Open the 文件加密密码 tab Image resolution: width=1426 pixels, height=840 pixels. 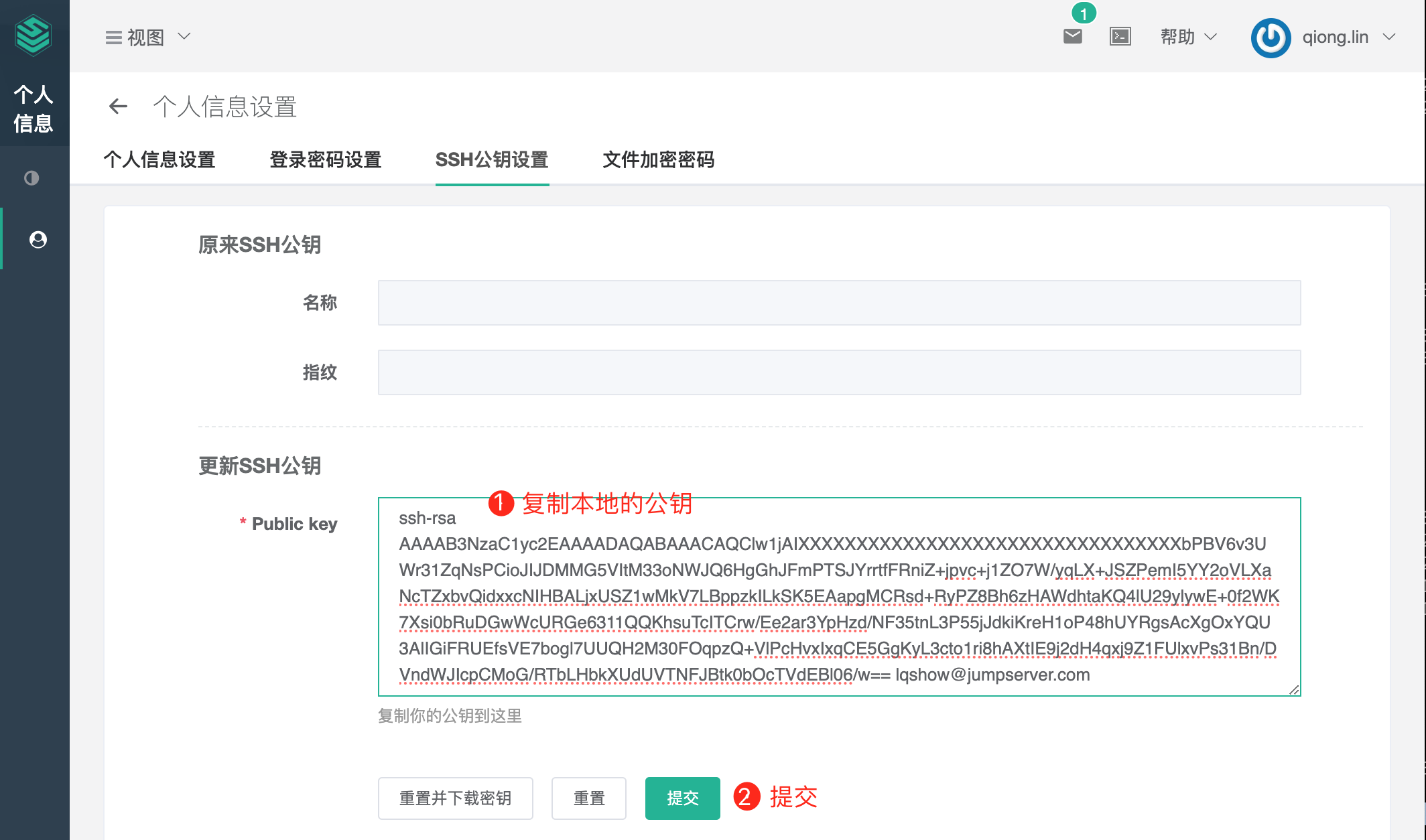[x=659, y=159]
